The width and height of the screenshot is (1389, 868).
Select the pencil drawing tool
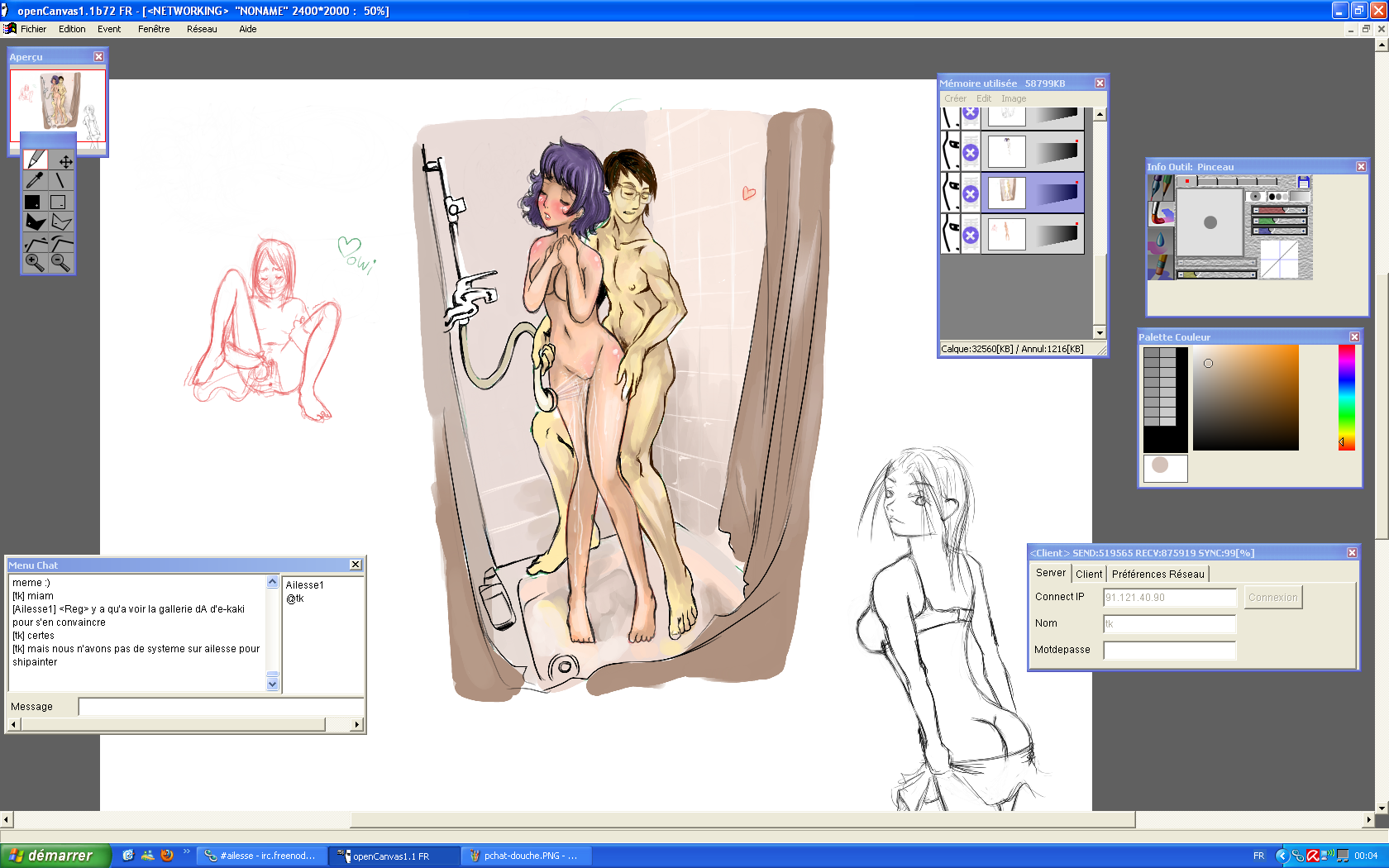pos(36,160)
